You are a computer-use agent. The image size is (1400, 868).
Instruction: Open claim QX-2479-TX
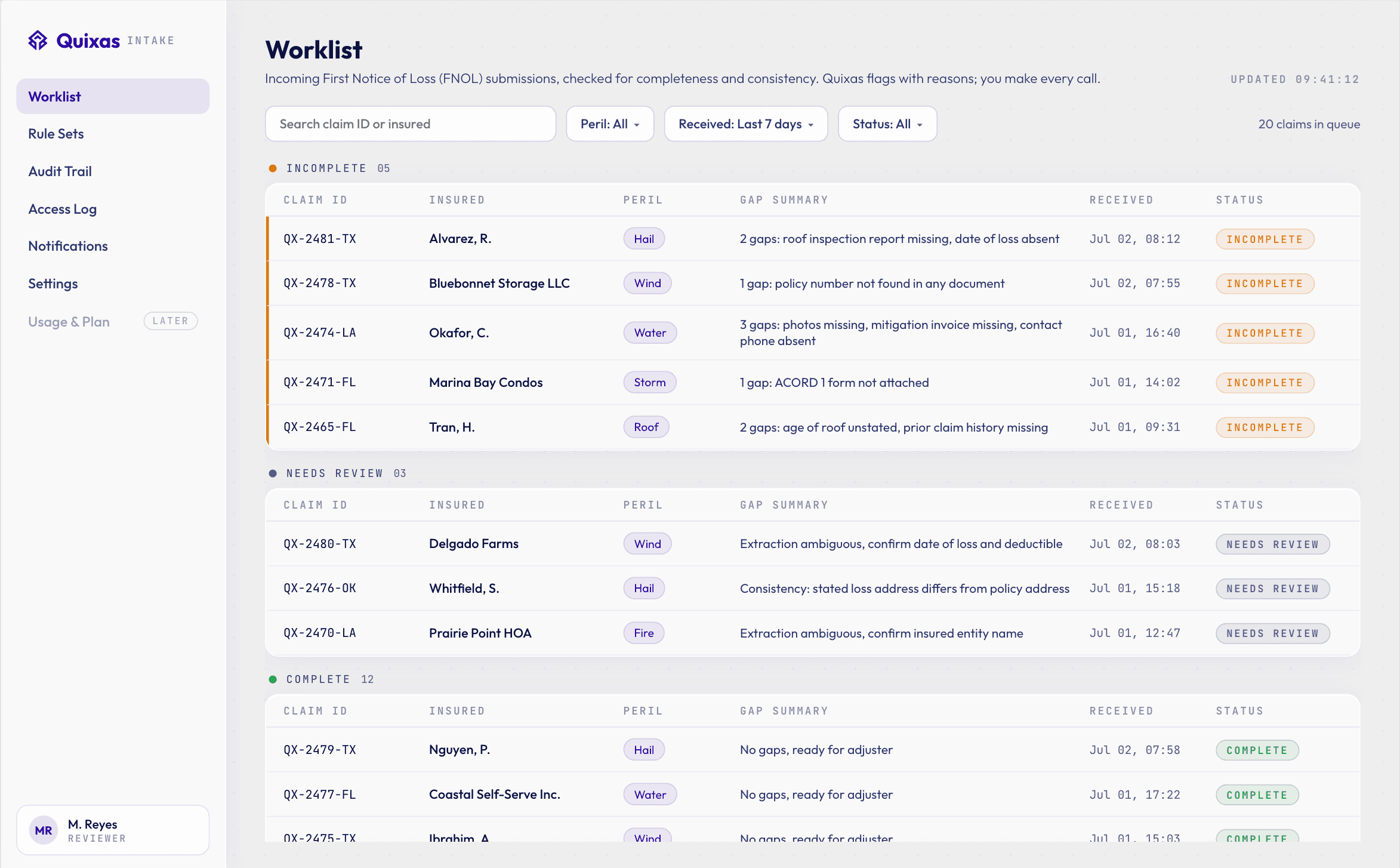(x=320, y=750)
